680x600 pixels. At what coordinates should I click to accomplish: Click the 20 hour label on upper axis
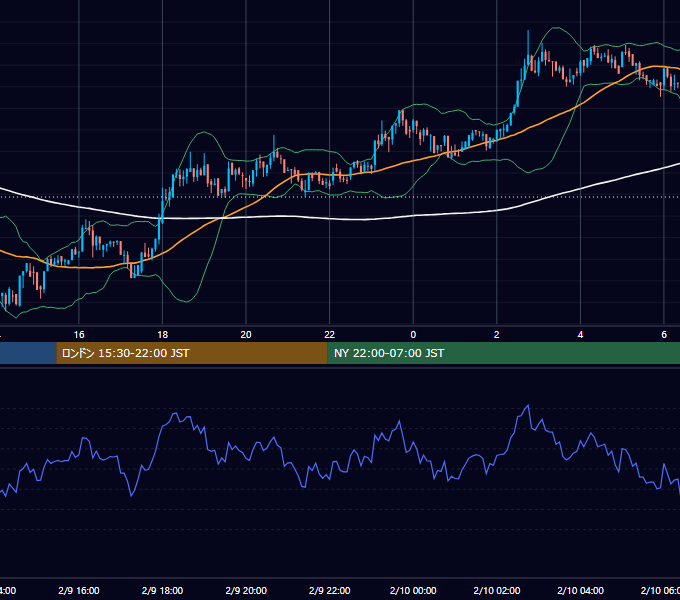[246, 335]
